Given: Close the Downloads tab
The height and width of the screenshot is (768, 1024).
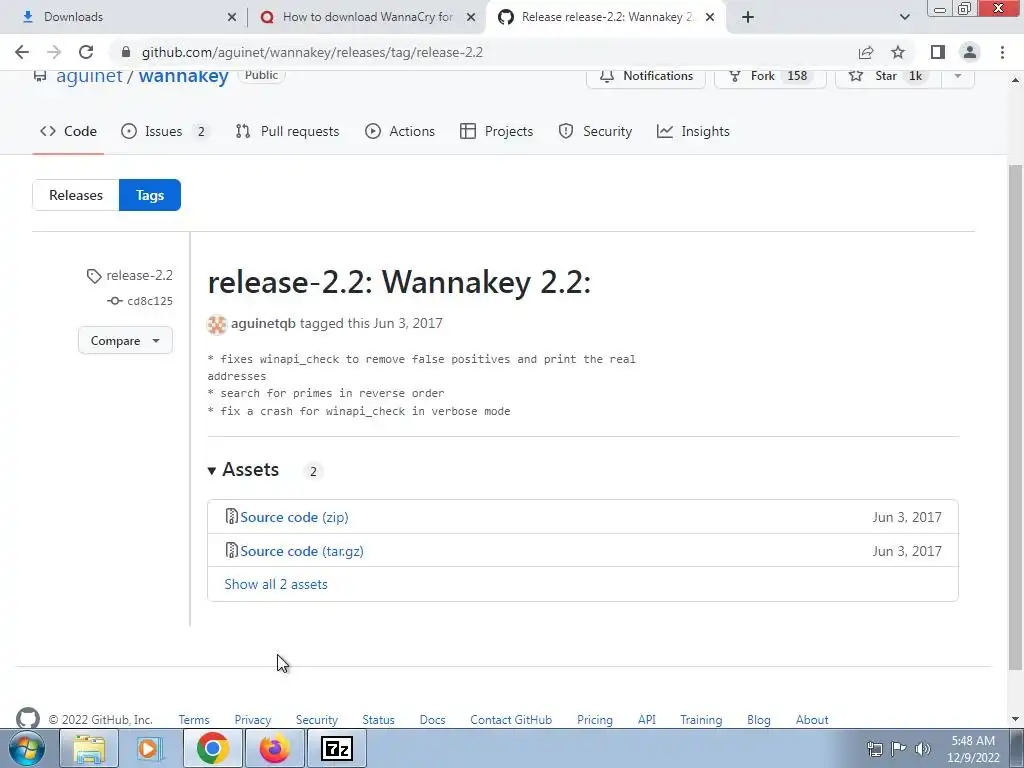Looking at the screenshot, I should [x=232, y=17].
